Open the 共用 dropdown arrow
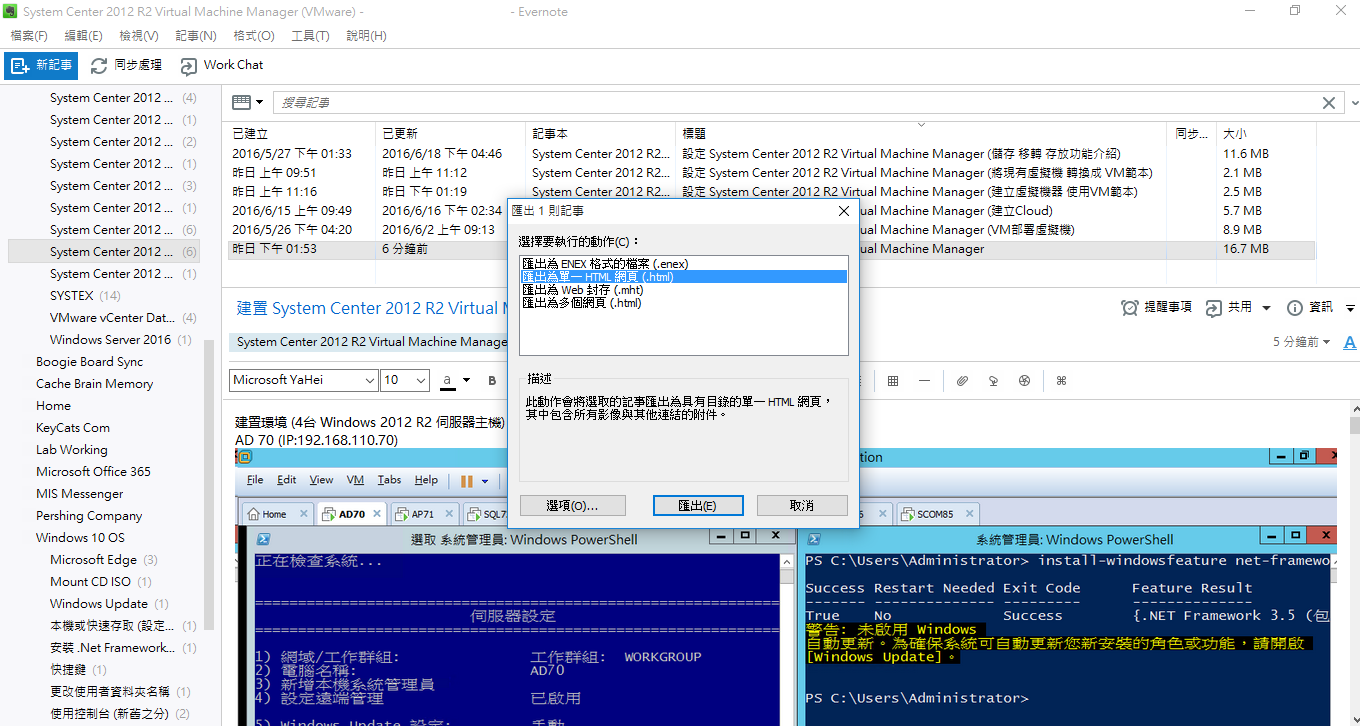The height and width of the screenshot is (726, 1360). (x=1266, y=308)
